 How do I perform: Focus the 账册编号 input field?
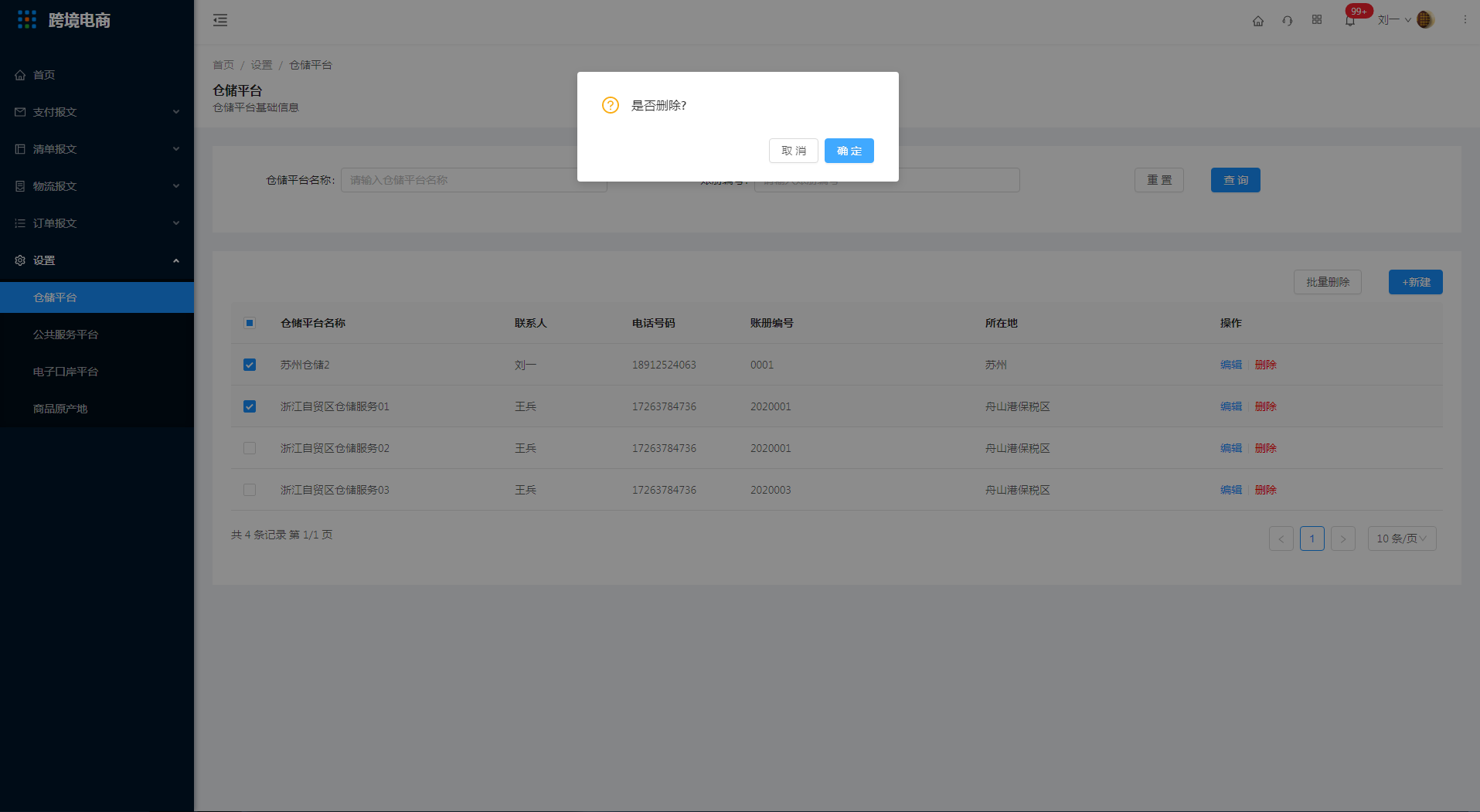(x=887, y=180)
